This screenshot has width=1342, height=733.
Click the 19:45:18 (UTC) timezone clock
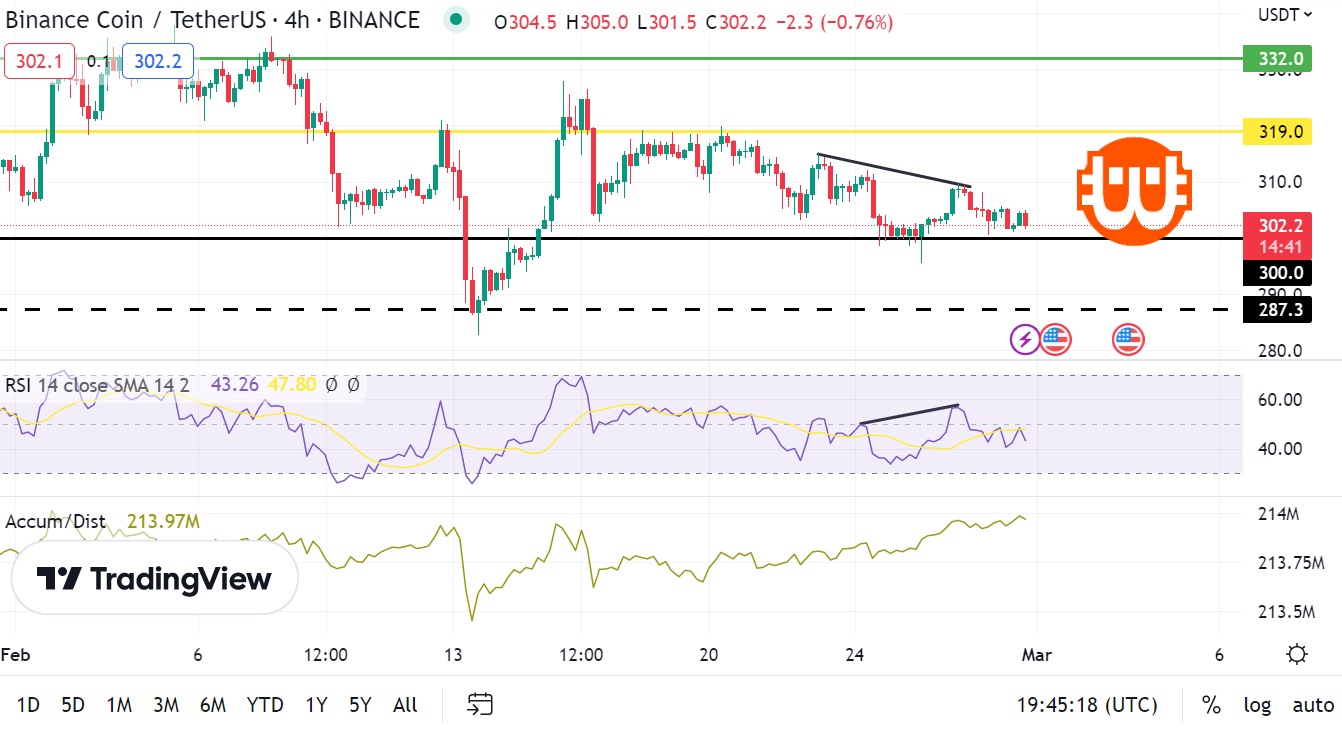pos(1087,705)
